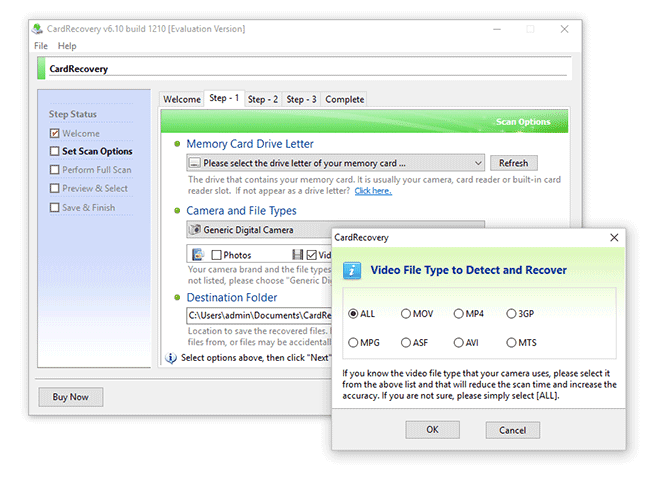Select the MTS radio option
Viewport: 650px width, 478px height.
[x=521, y=342]
